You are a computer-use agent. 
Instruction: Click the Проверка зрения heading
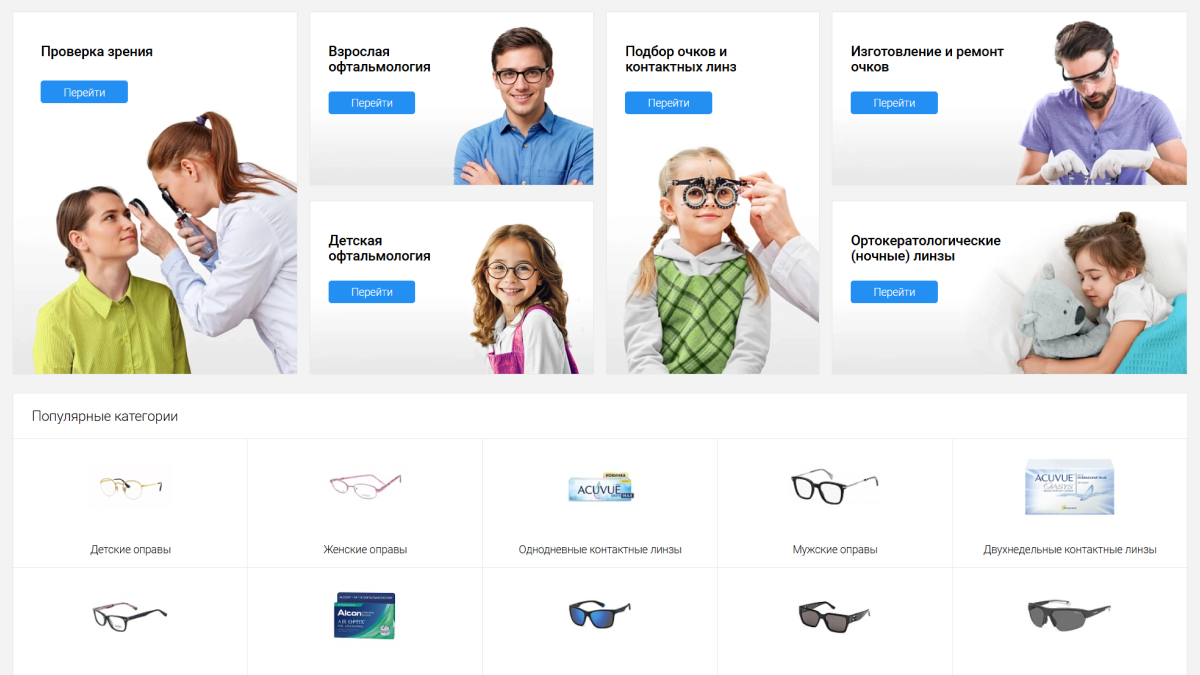[97, 51]
